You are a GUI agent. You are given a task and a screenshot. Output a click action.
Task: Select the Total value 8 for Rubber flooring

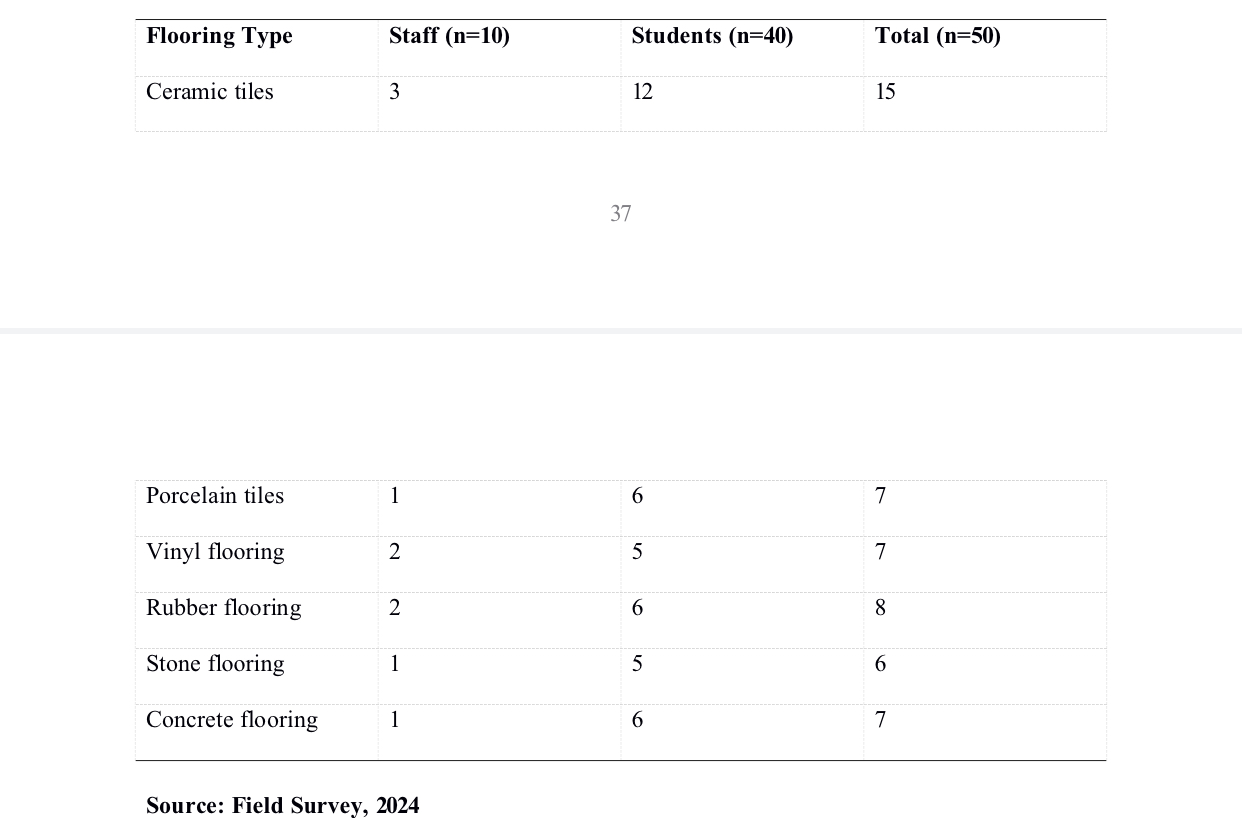coord(880,608)
